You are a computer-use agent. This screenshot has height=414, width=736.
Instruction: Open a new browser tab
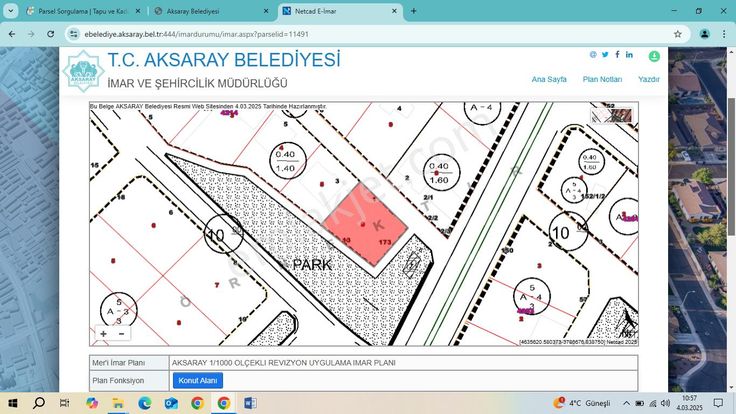click(414, 11)
